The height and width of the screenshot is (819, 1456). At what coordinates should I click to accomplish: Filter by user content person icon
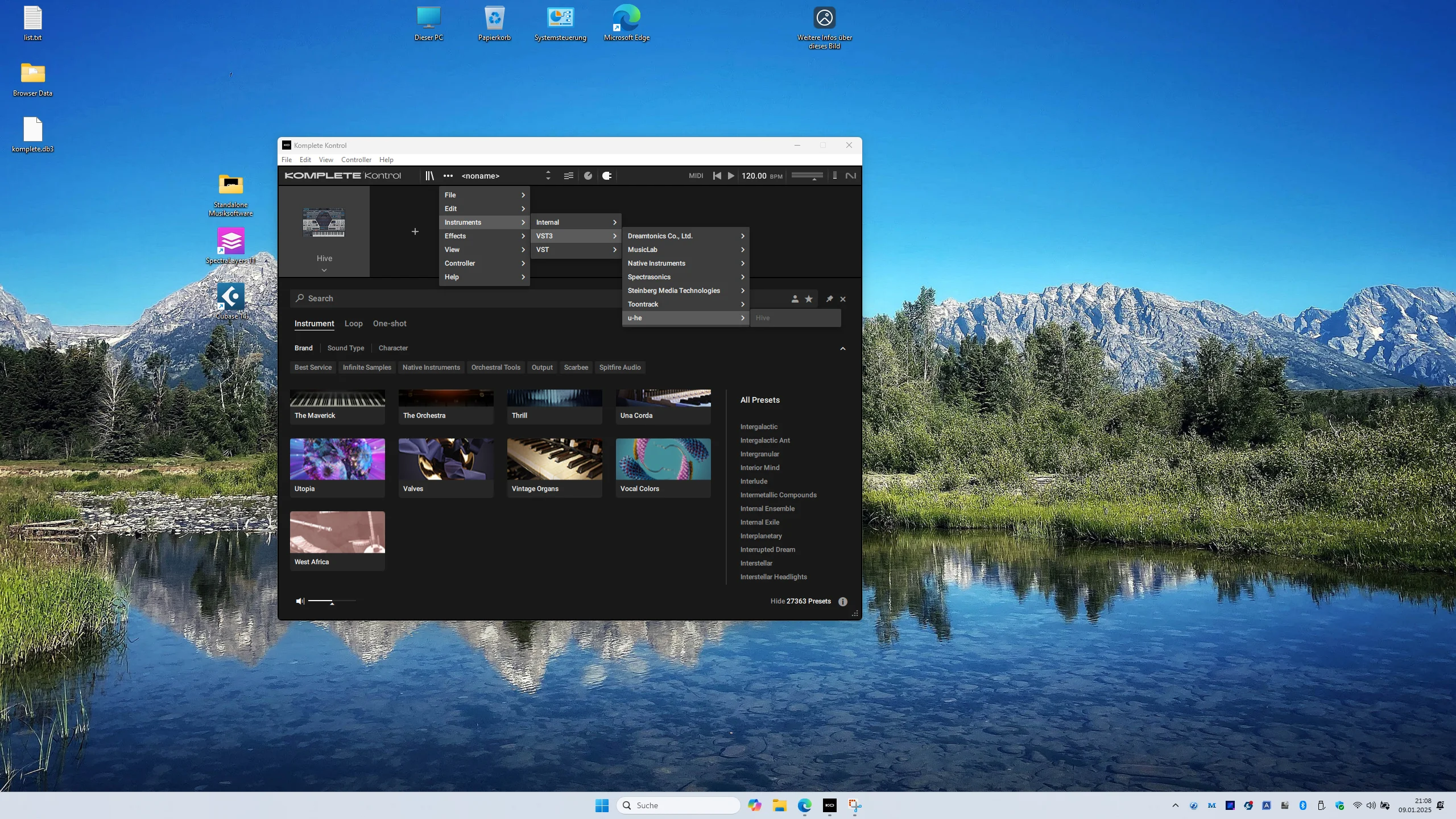795,299
